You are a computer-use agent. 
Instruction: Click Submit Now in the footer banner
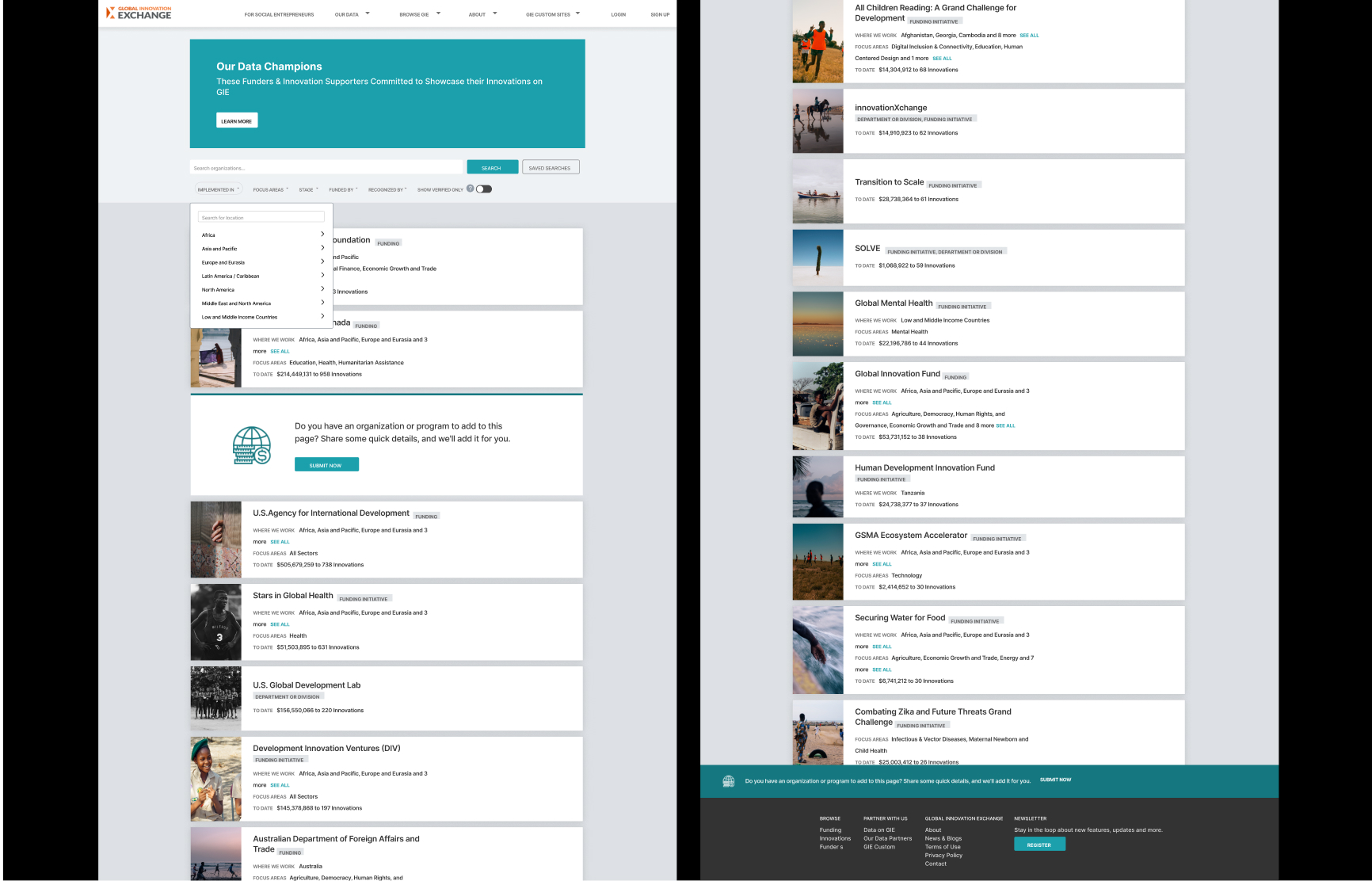[x=1055, y=780]
